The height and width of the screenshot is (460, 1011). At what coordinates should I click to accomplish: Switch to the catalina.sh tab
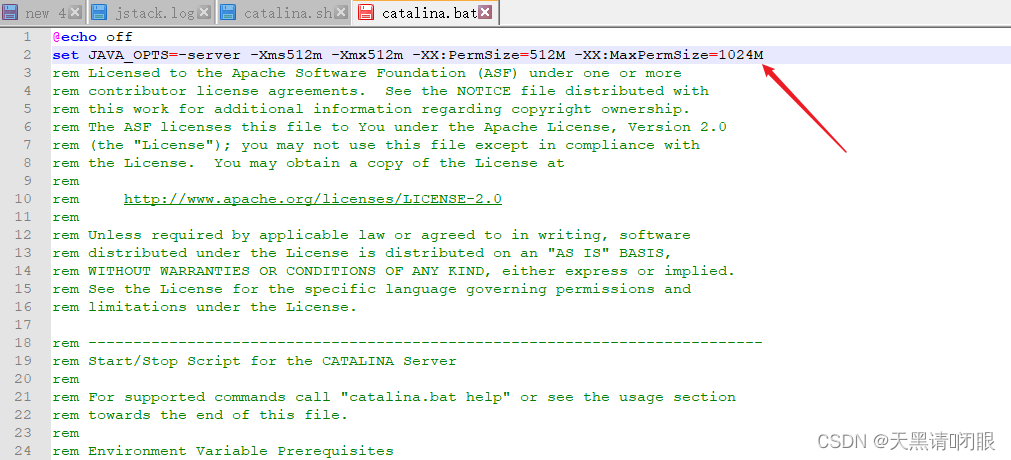pos(286,13)
